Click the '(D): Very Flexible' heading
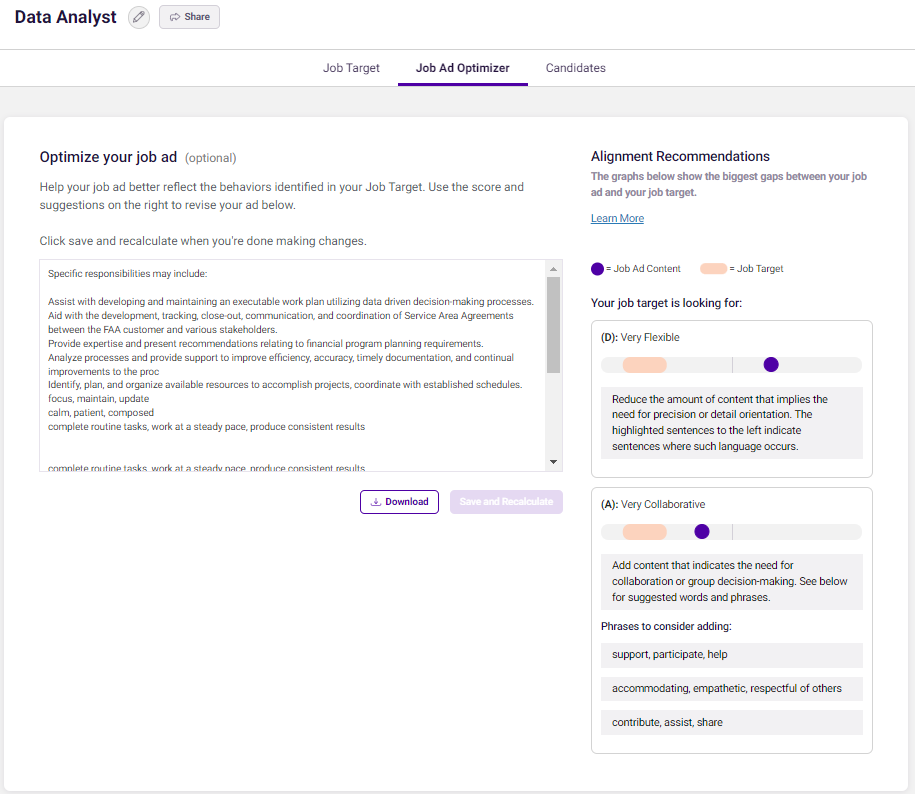The height and width of the screenshot is (794, 915). [x=640, y=337]
